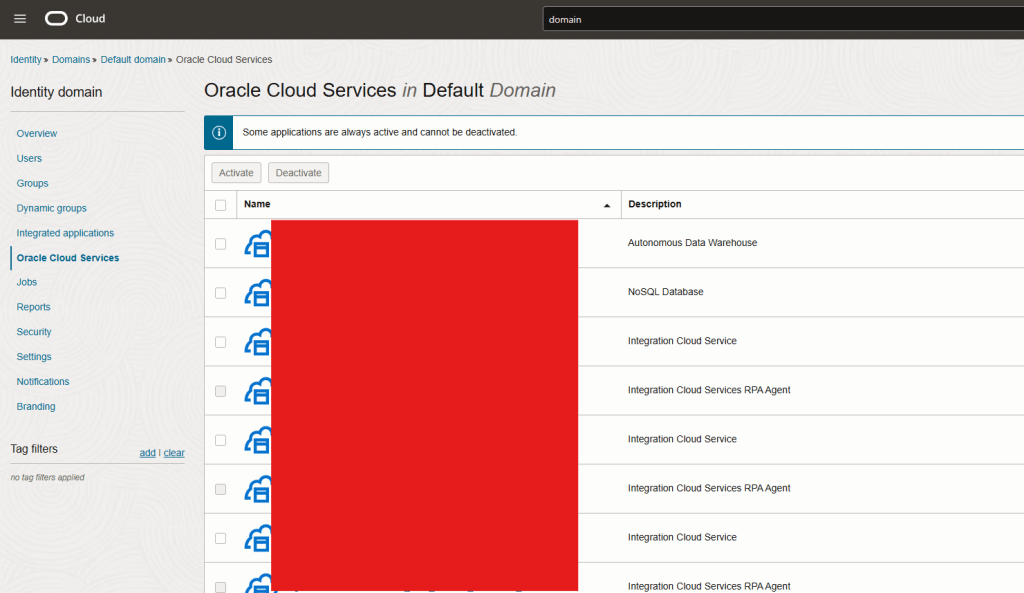Image resolution: width=1024 pixels, height=593 pixels.
Task: Select the NoSQL Database row checkbox
Action: (x=221, y=293)
